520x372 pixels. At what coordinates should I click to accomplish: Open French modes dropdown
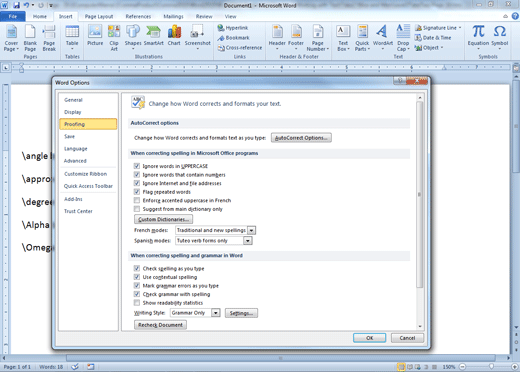(252, 230)
